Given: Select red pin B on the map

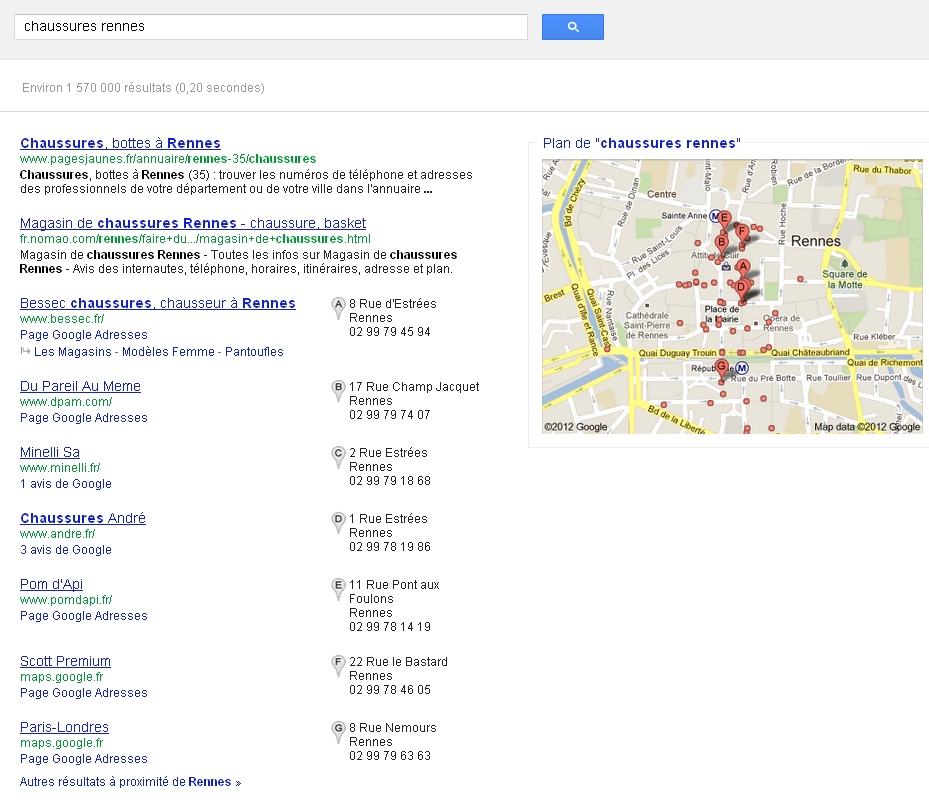Looking at the screenshot, I should tap(721, 244).
